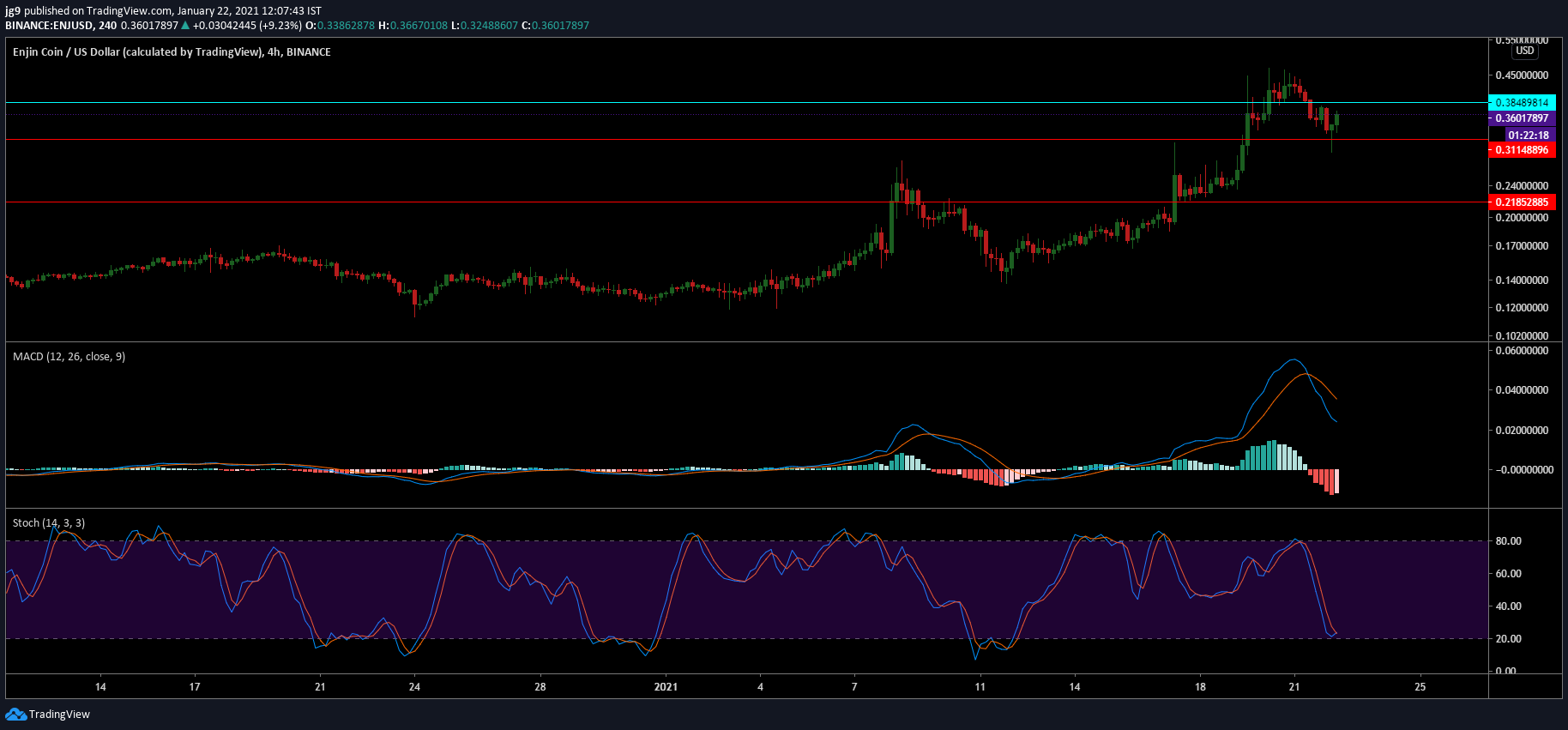The height and width of the screenshot is (730, 1568).
Task: Select the 2021 date marker on time axis
Action: 666,686
